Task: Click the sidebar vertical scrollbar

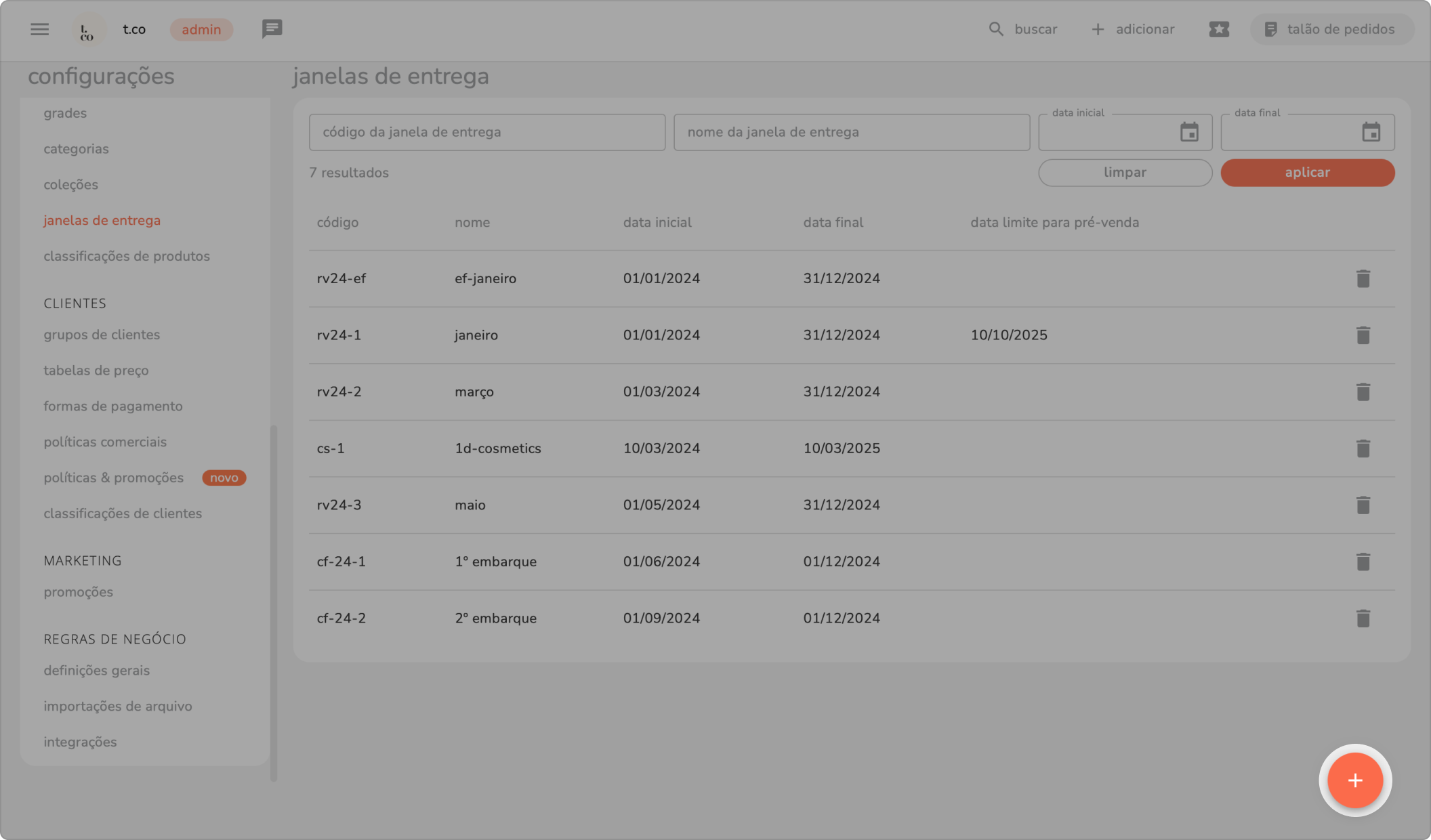Action: pyautogui.click(x=274, y=602)
